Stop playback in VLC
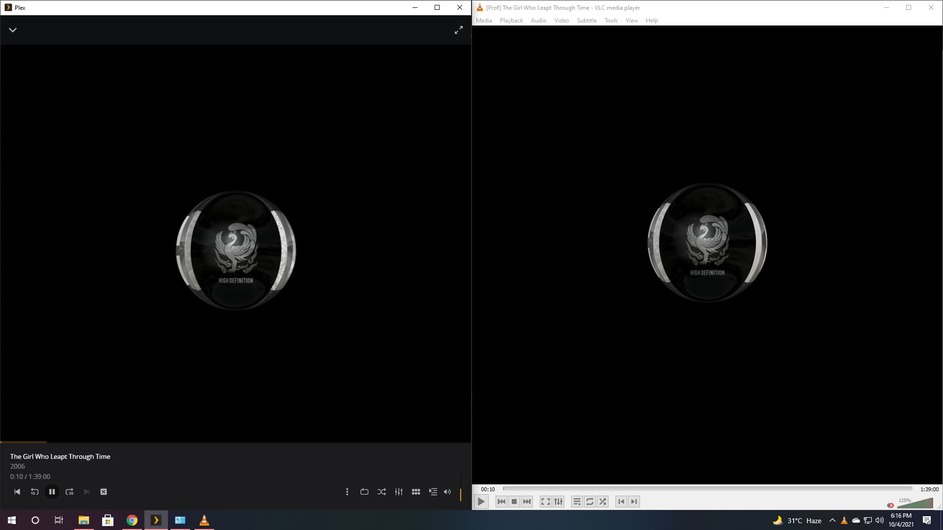The image size is (943, 530). point(514,501)
